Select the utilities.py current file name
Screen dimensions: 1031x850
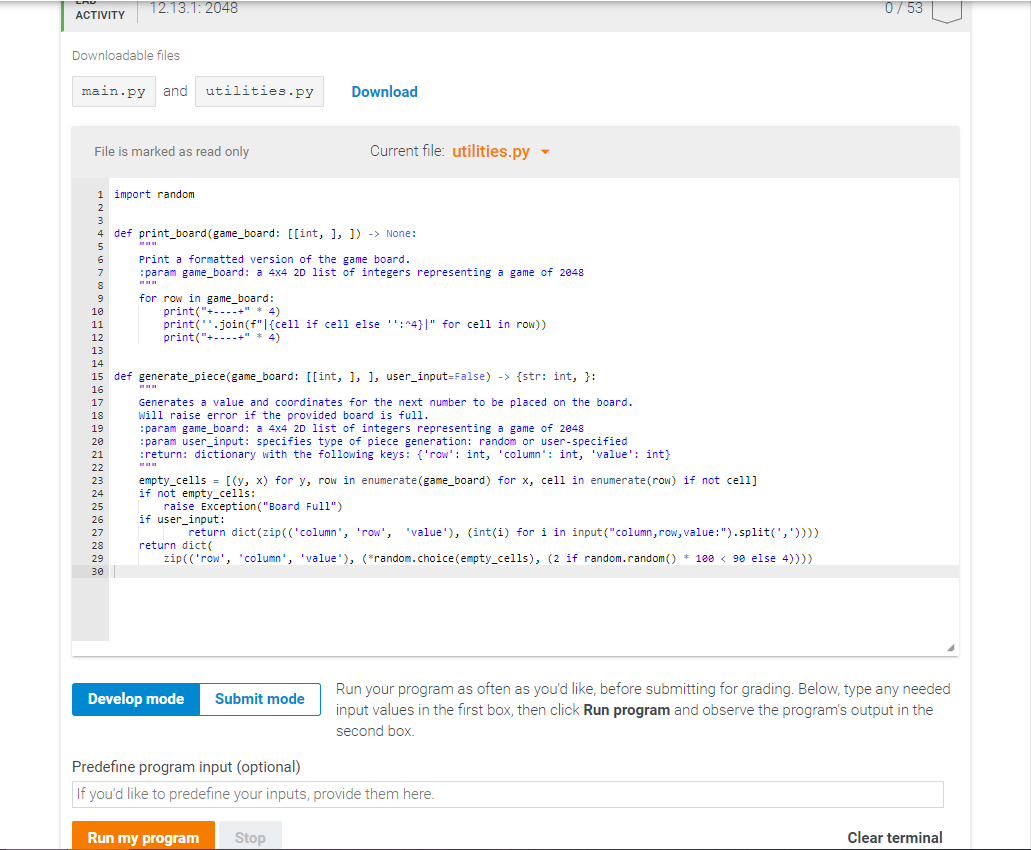coord(491,152)
